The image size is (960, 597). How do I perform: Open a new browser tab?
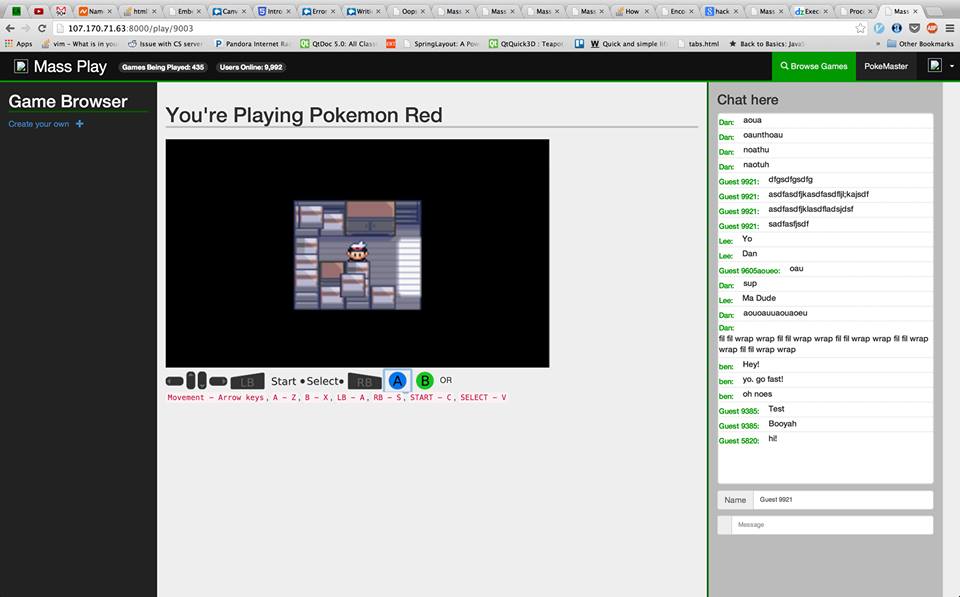click(934, 12)
